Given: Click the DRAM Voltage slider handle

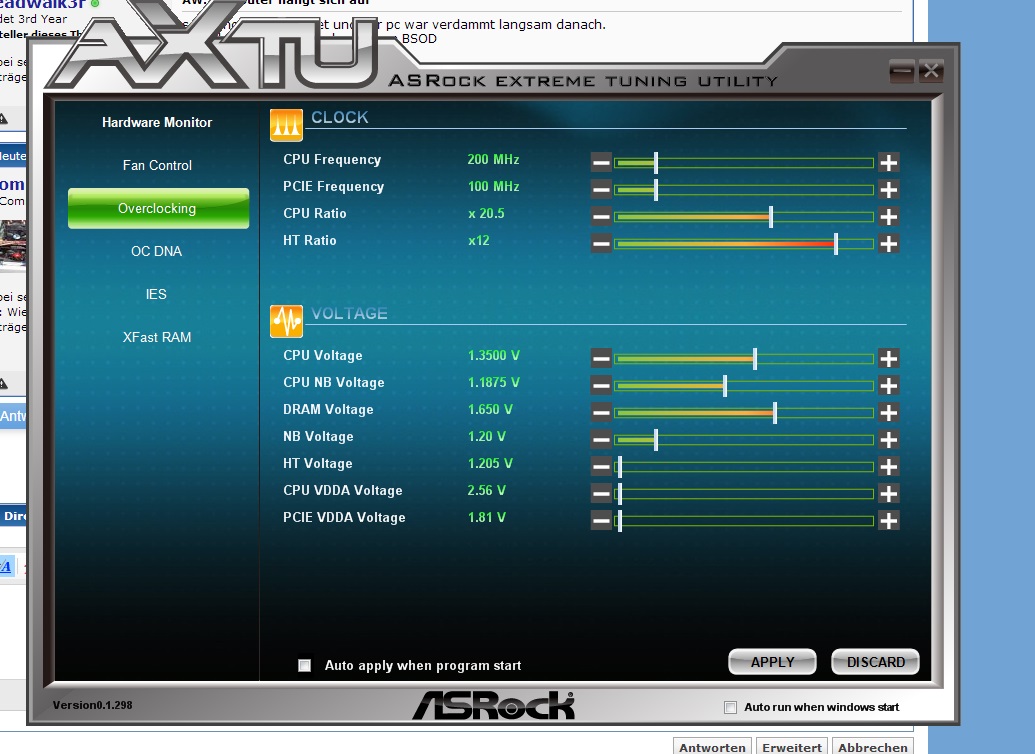Looking at the screenshot, I should click(x=775, y=413).
